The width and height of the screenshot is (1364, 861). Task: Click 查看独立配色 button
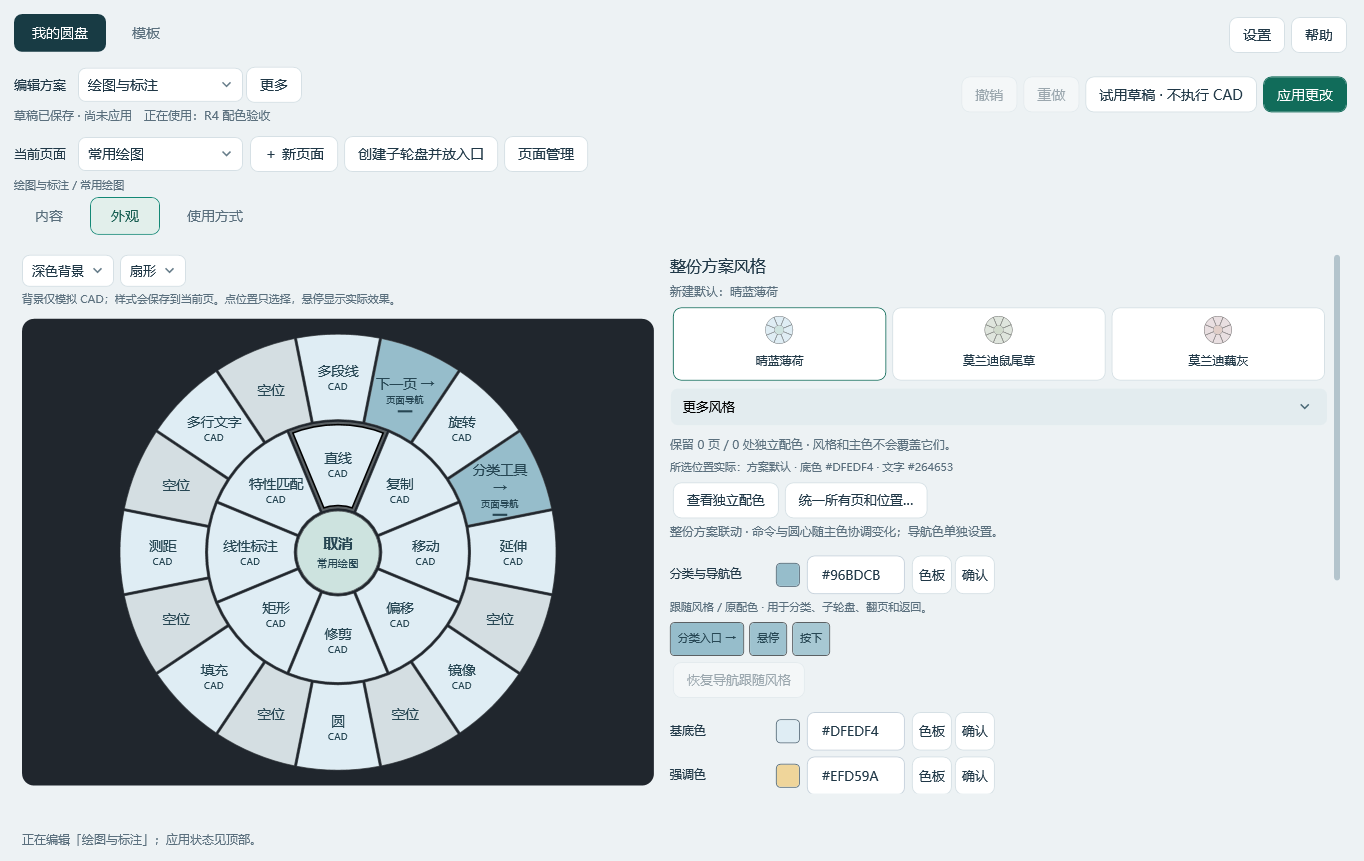click(x=725, y=500)
